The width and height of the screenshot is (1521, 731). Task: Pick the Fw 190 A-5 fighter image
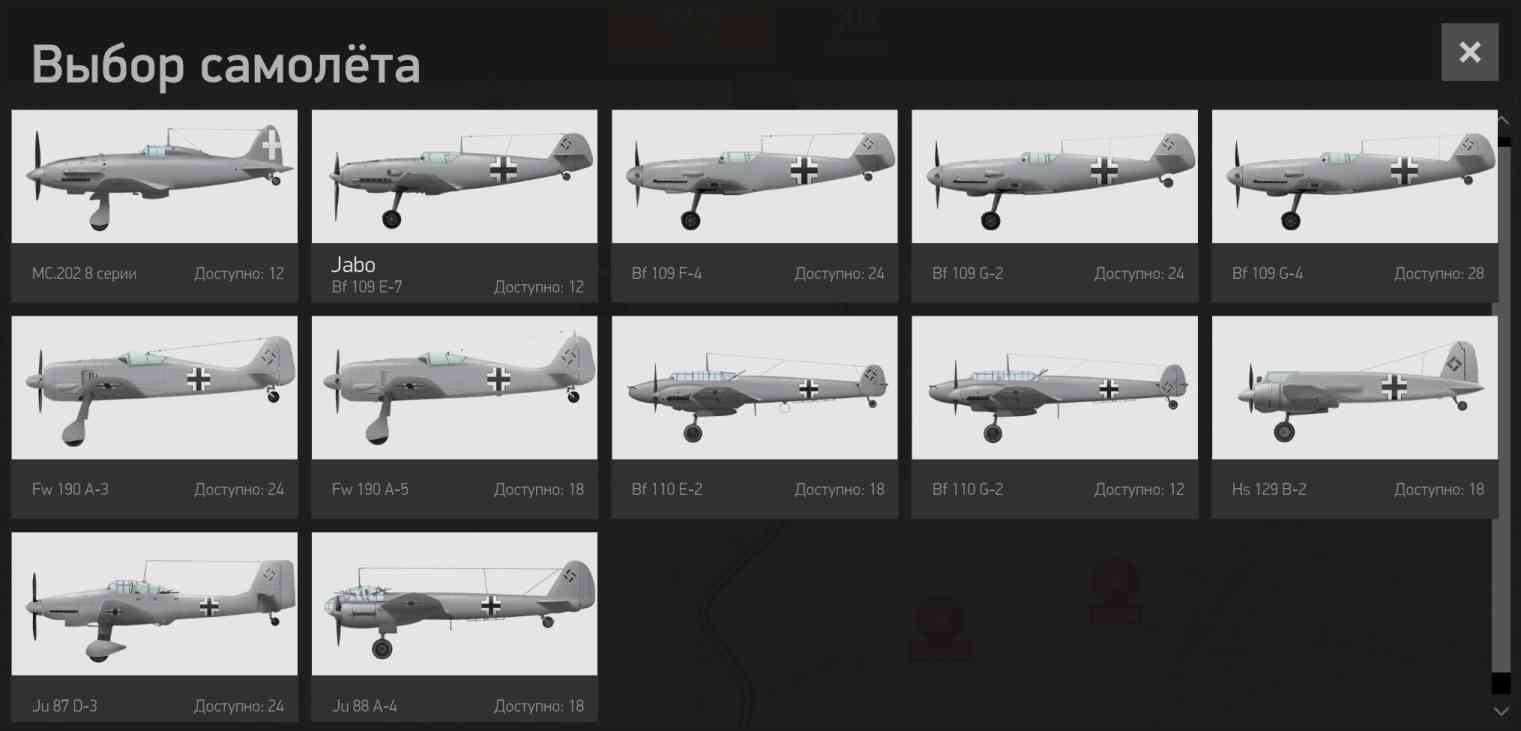coord(455,388)
